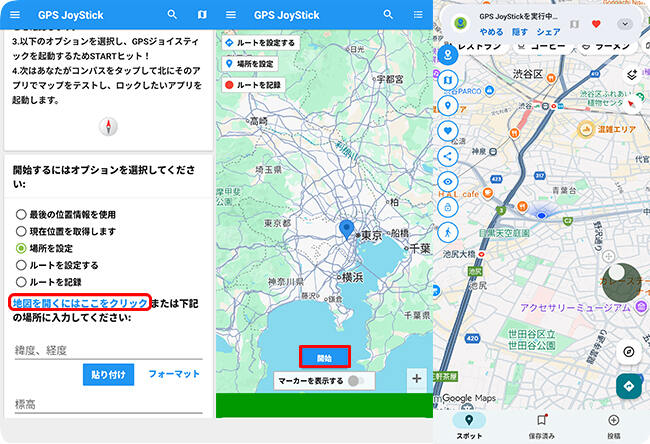
Task: Tap アクセサリーミュージアム place label
Action: (576, 307)
